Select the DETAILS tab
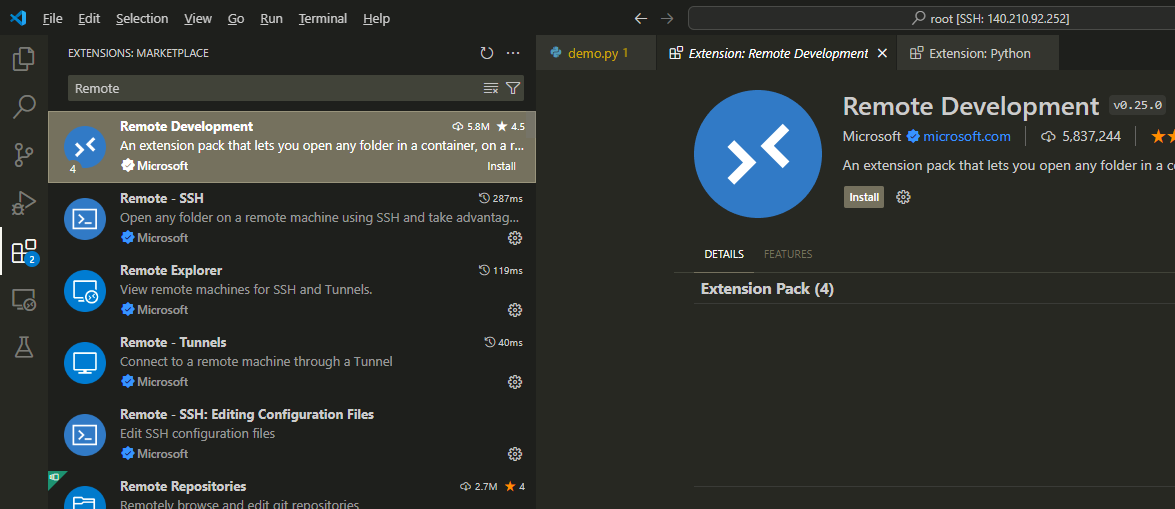Viewport: 1175px width, 509px height. (x=724, y=254)
